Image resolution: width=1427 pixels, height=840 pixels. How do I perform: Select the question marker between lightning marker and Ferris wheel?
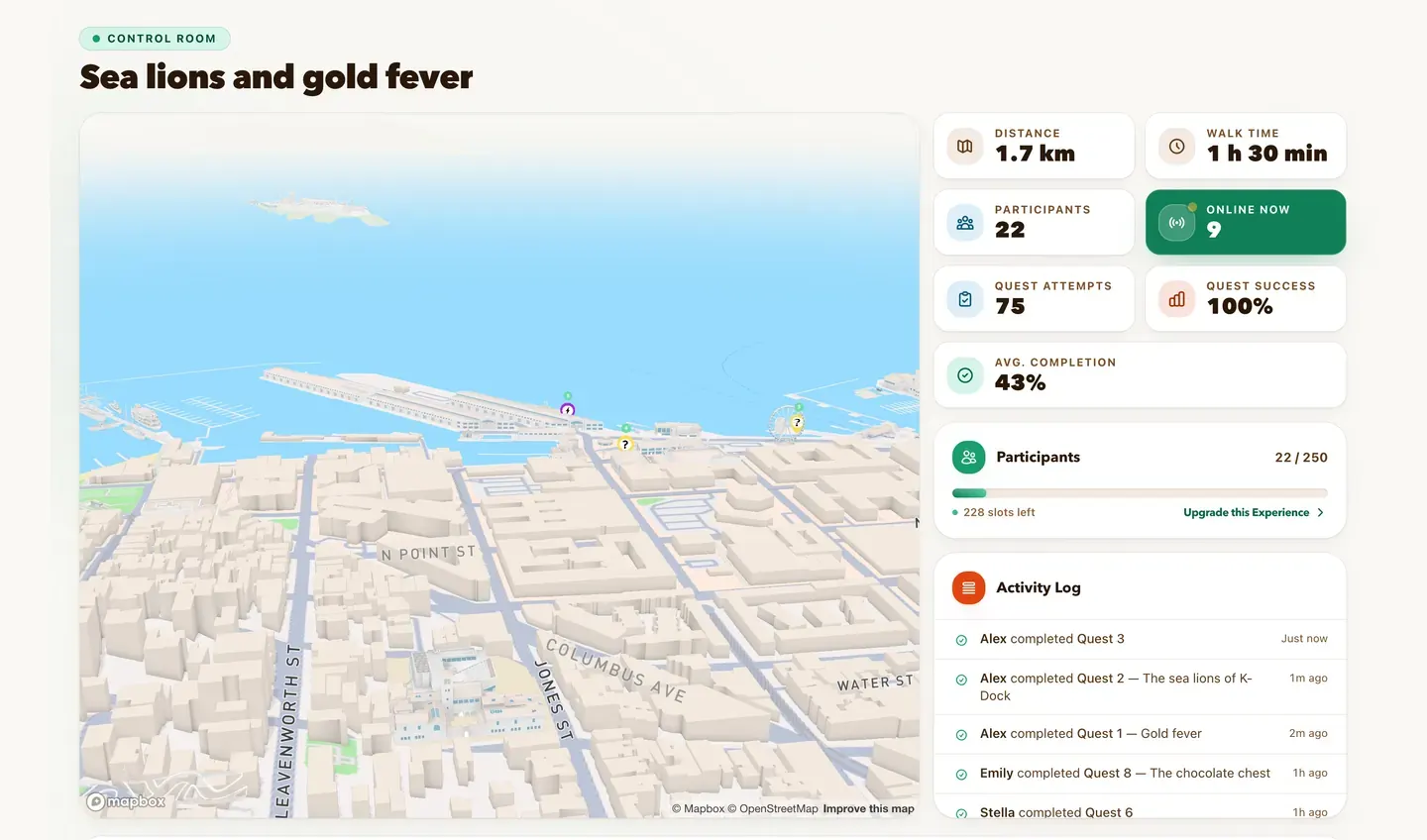[624, 444]
